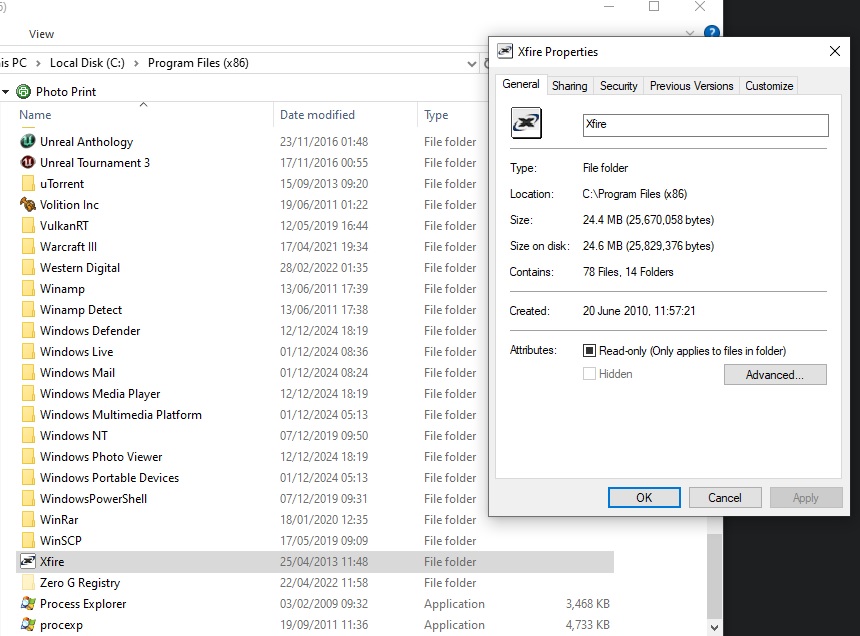Switch to the Sharing tab
This screenshot has height=636, width=860.
point(569,86)
